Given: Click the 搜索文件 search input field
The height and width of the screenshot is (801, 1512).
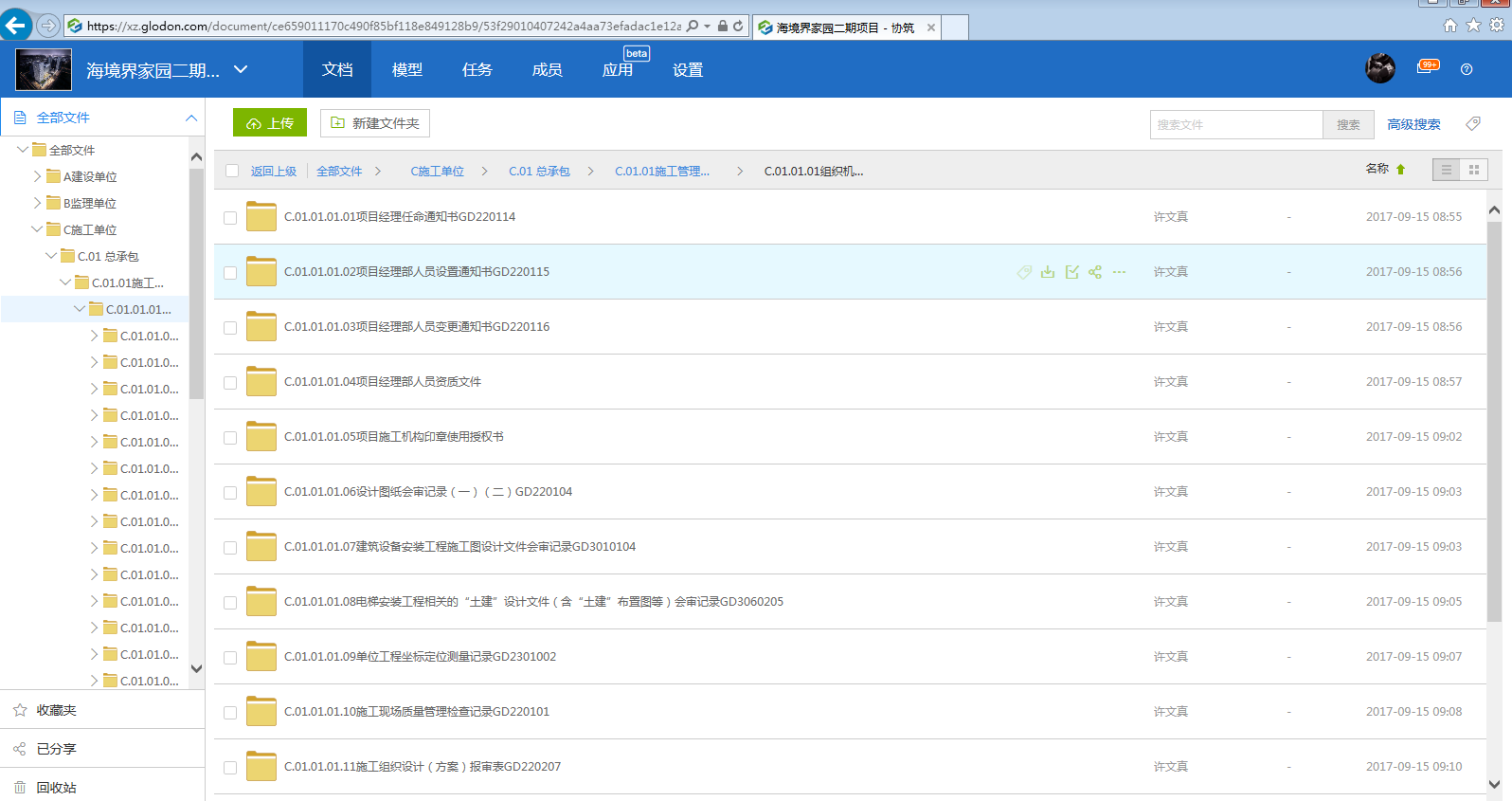Looking at the screenshot, I should (x=1235, y=124).
